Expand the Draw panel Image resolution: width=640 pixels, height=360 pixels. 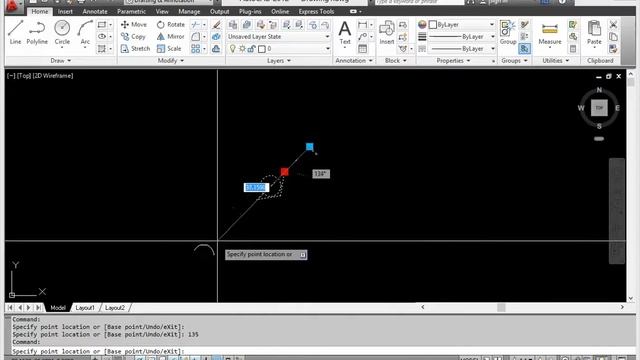pos(61,60)
